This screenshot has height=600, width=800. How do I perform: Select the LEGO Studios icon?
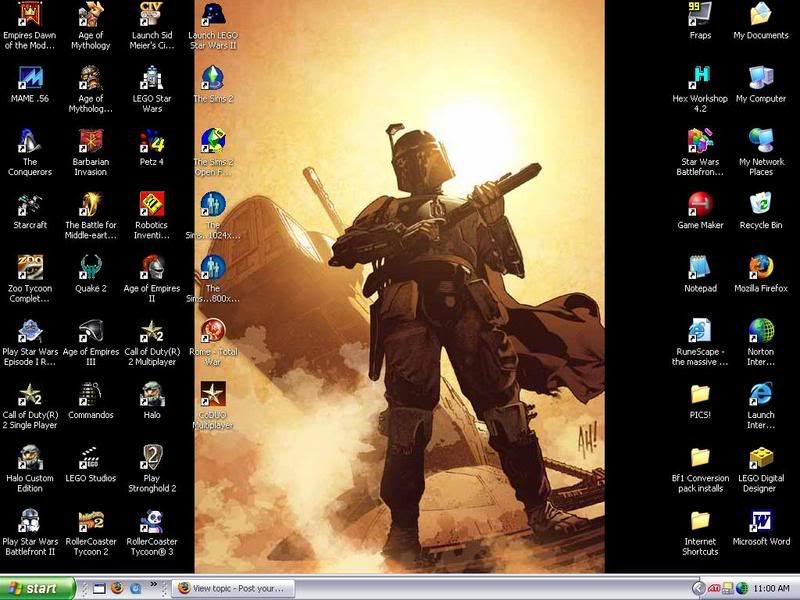coord(90,464)
